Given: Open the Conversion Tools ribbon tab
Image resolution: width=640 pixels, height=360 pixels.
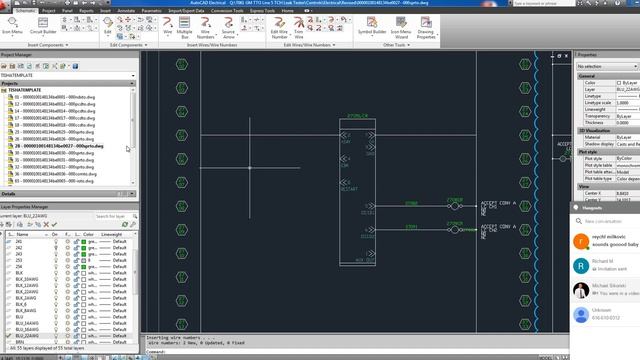Looking at the screenshot, I should tap(227, 11).
